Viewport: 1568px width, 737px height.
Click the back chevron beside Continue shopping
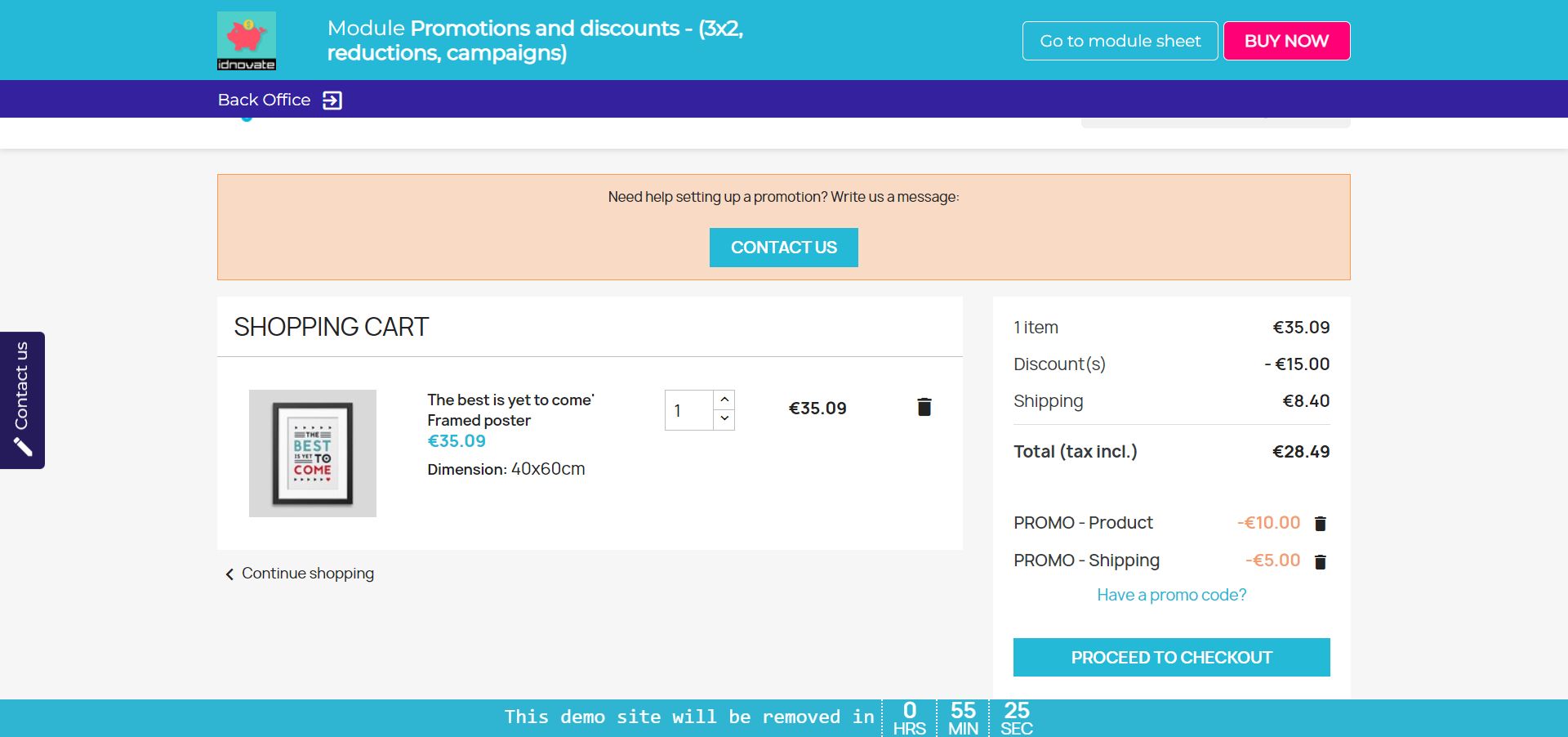tap(229, 574)
